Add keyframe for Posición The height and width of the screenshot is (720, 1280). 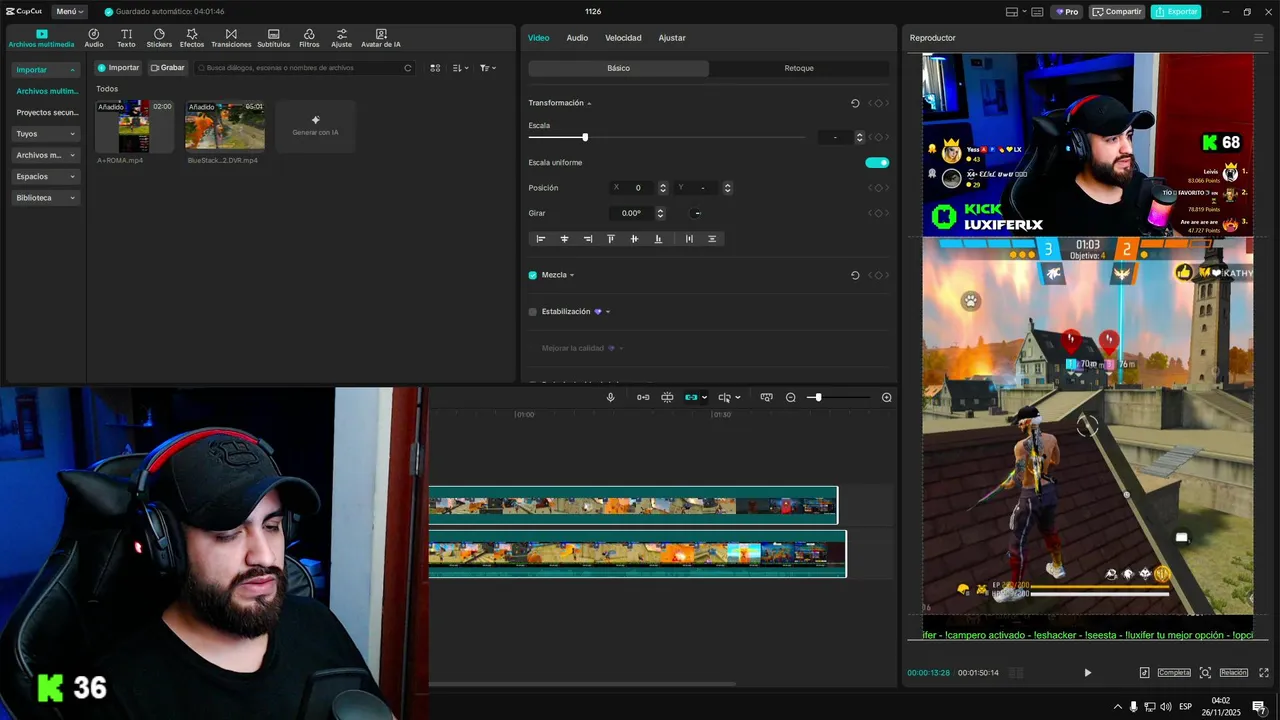878,188
